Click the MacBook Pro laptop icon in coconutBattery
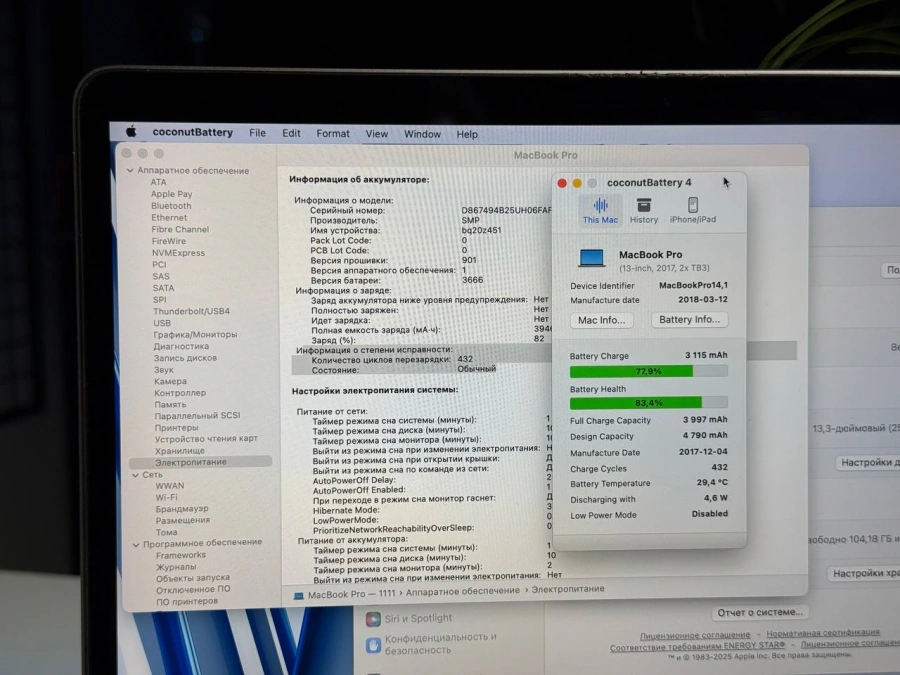The image size is (900, 675). [591, 258]
